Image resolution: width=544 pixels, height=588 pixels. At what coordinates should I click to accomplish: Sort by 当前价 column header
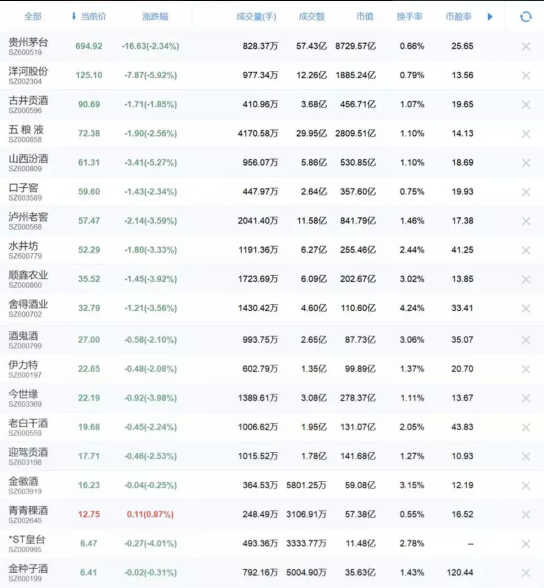[x=89, y=16]
